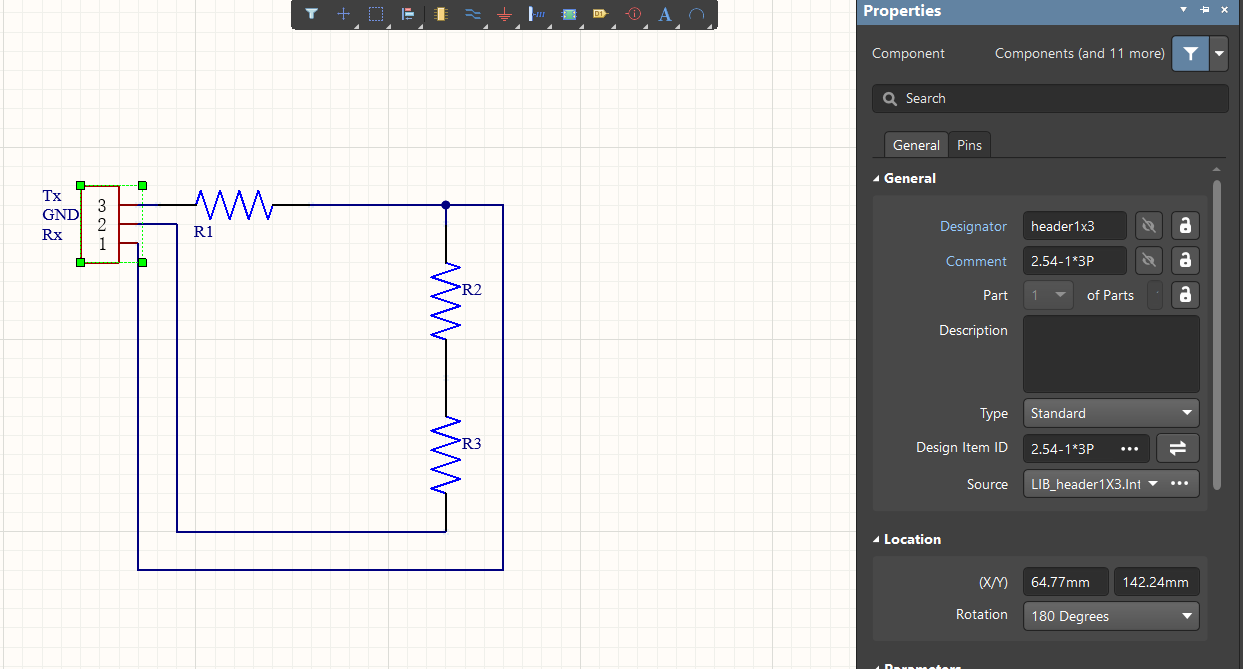
Task: Select resistor R2 in schematic
Action: pyautogui.click(x=446, y=301)
